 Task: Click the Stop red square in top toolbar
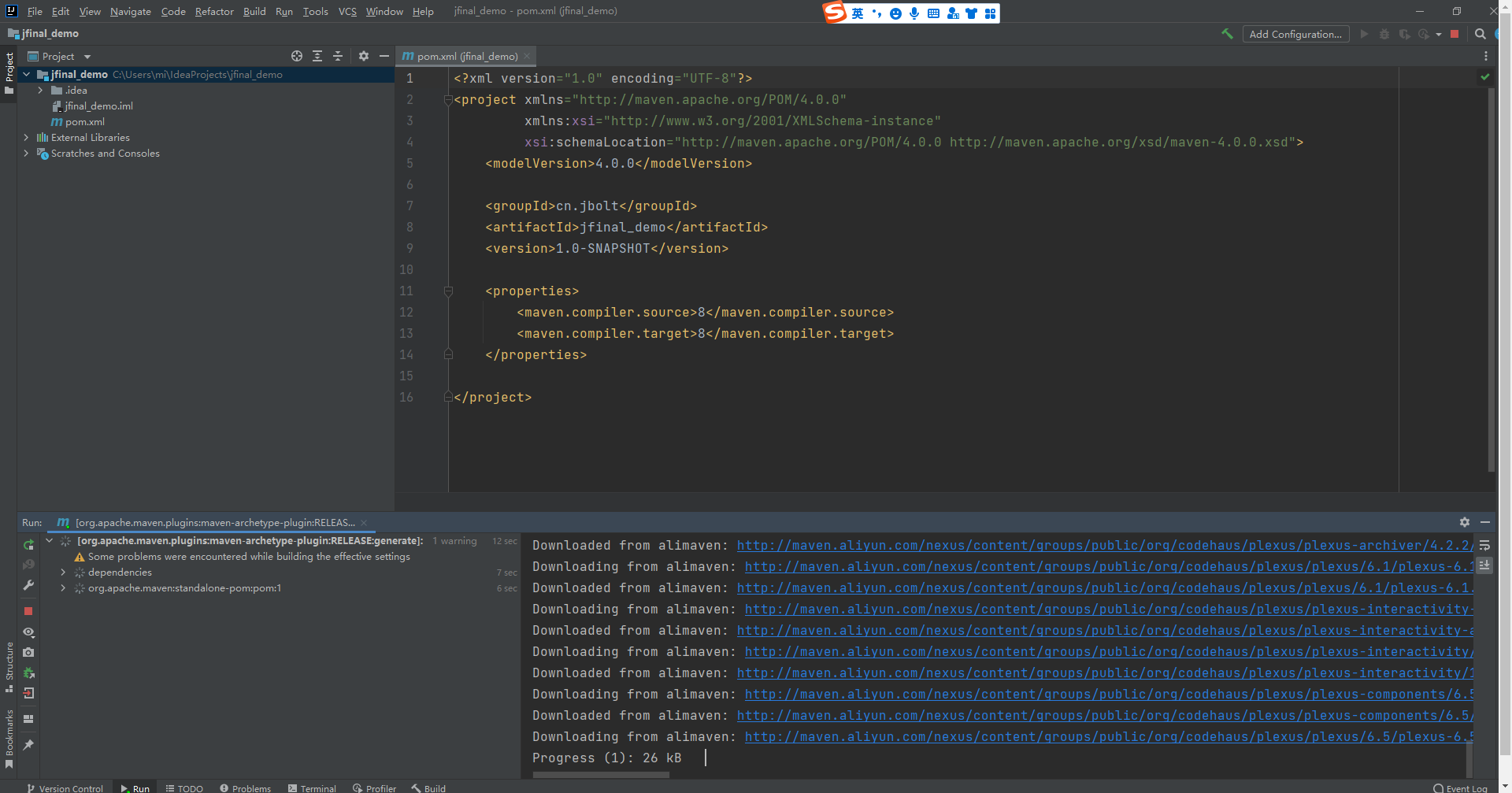coord(1455,34)
